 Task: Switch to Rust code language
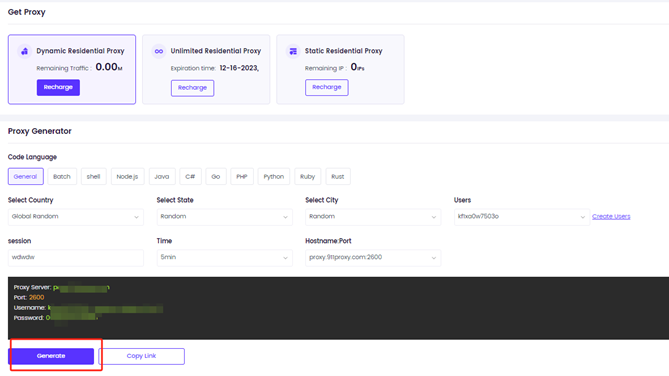(x=337, y=177)
